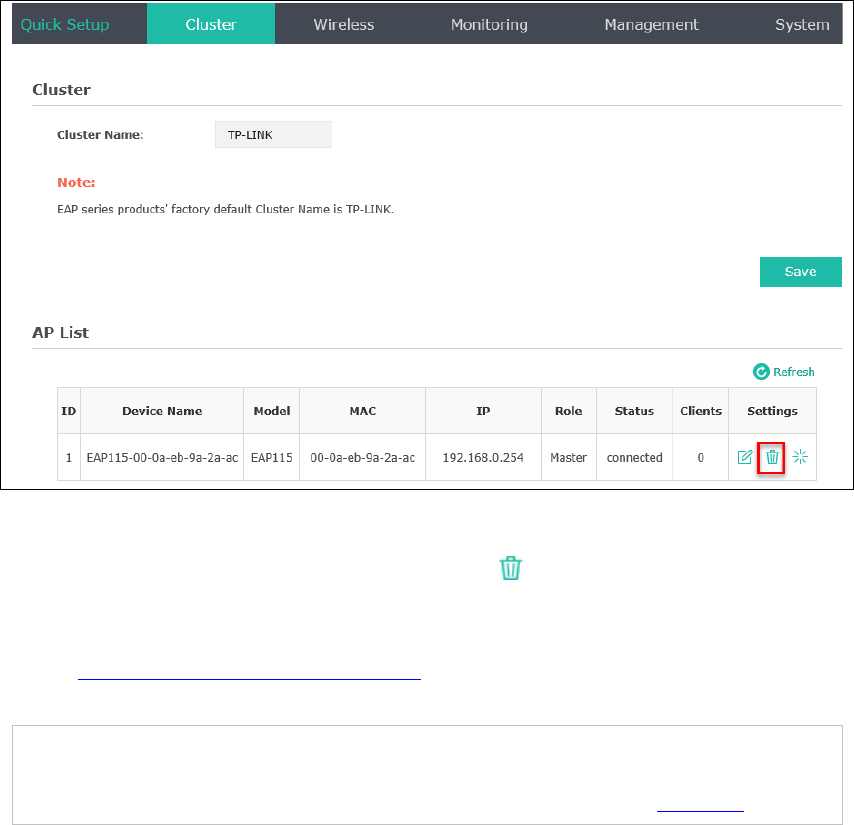854x825 pixels.
Task: Focus the Cluster Name input field
Action: click(273, 135)
